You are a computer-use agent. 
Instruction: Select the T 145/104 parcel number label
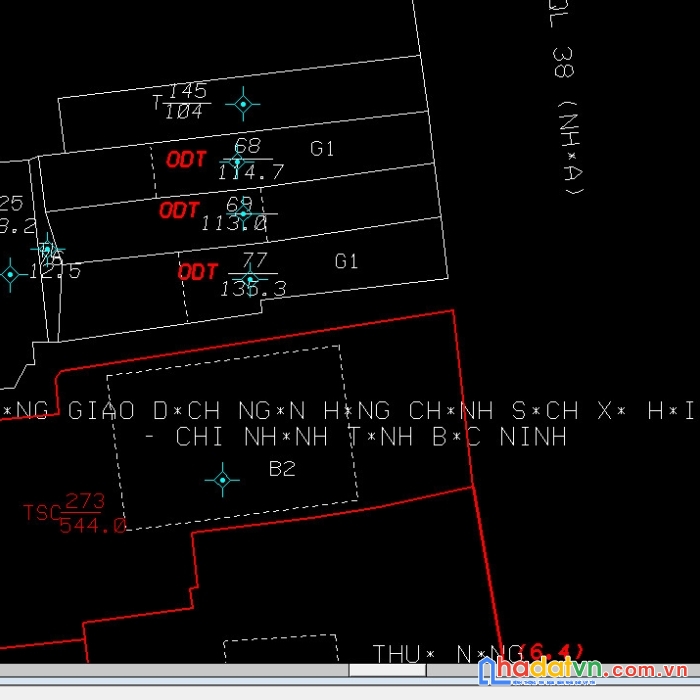click(180, 101)
